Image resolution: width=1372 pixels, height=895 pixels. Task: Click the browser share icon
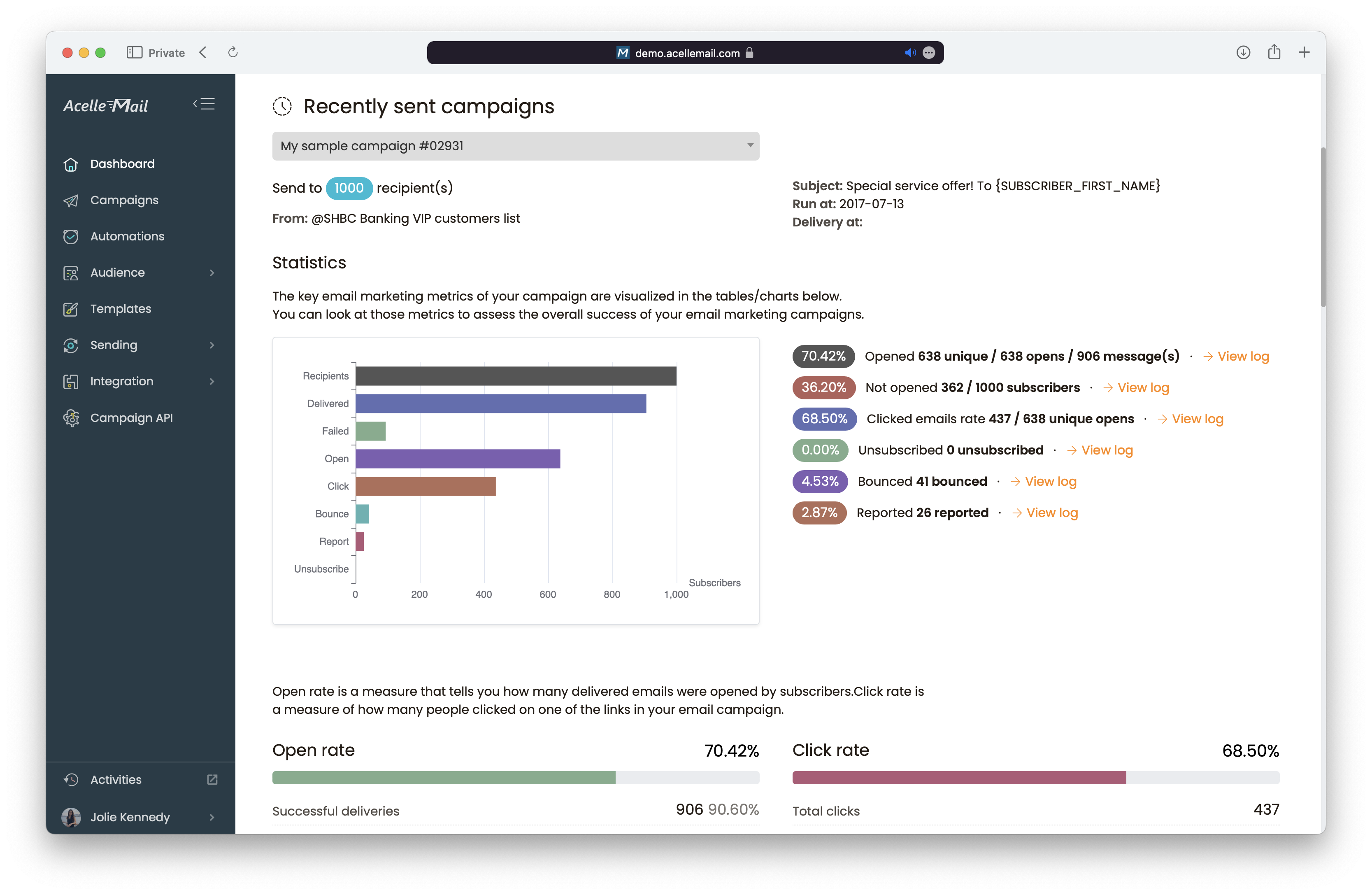(1274, 52)
